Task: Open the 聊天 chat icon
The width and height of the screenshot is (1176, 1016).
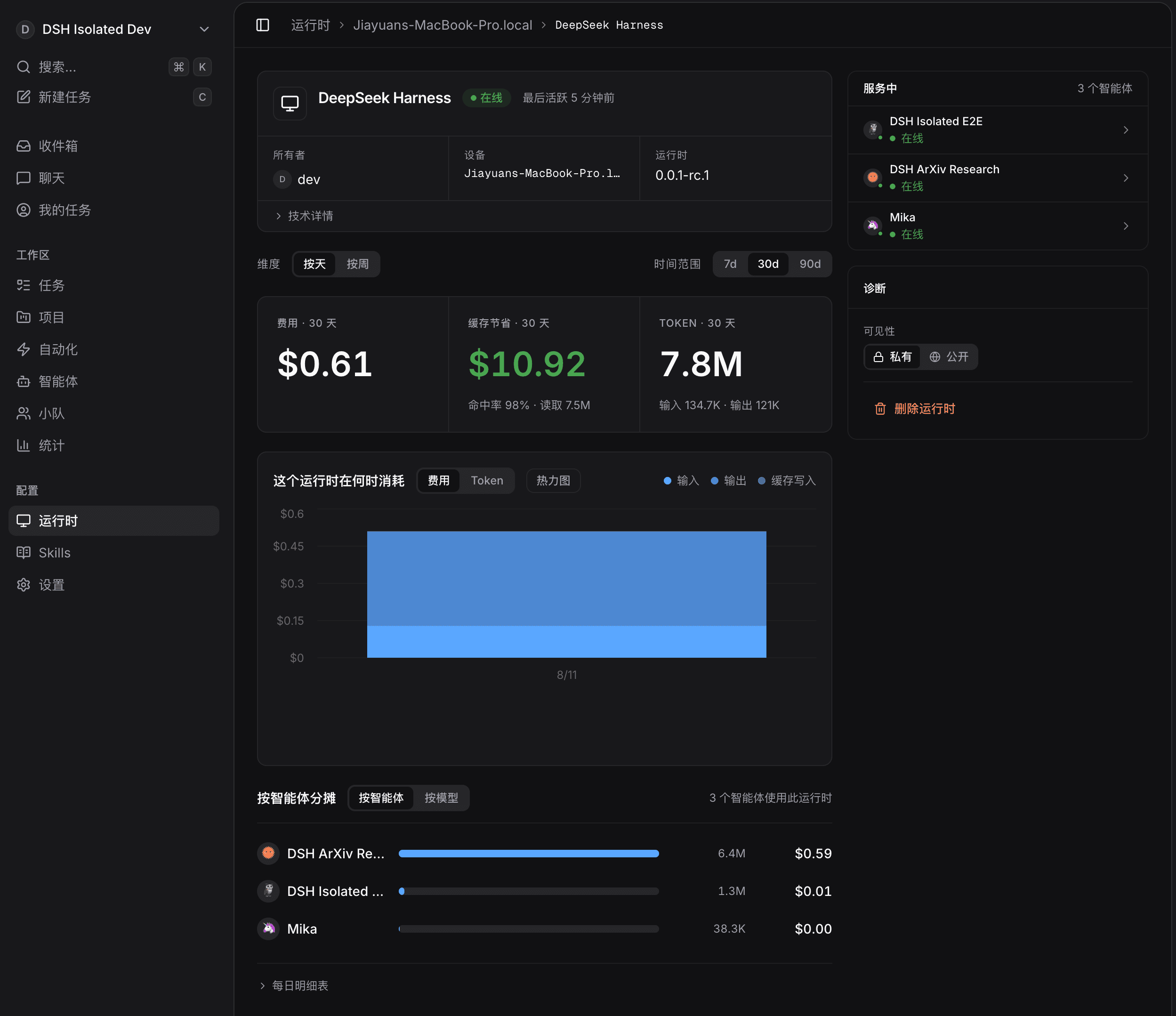Action: [23, 178]
